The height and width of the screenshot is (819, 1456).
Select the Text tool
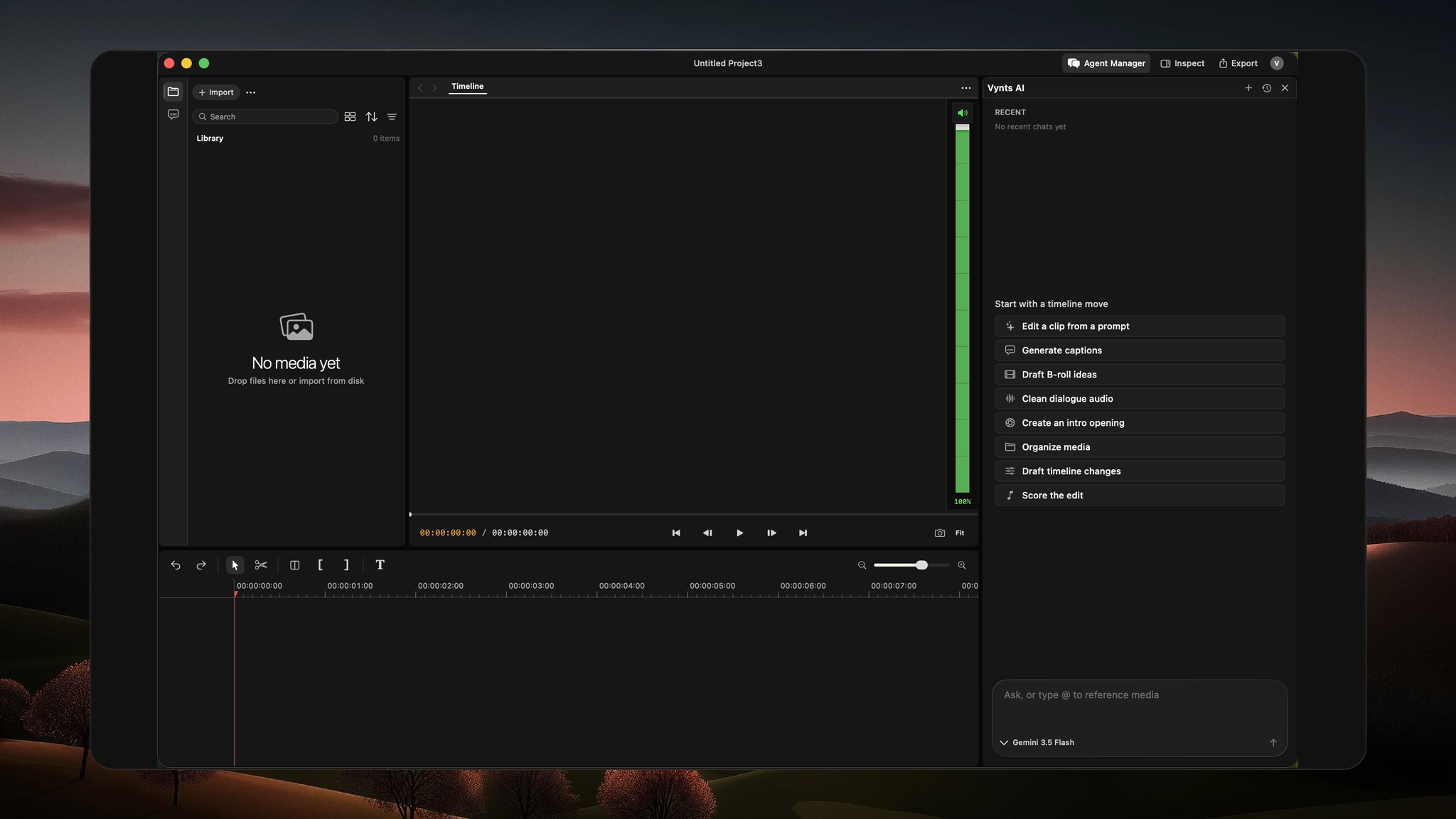click(380, 565)
